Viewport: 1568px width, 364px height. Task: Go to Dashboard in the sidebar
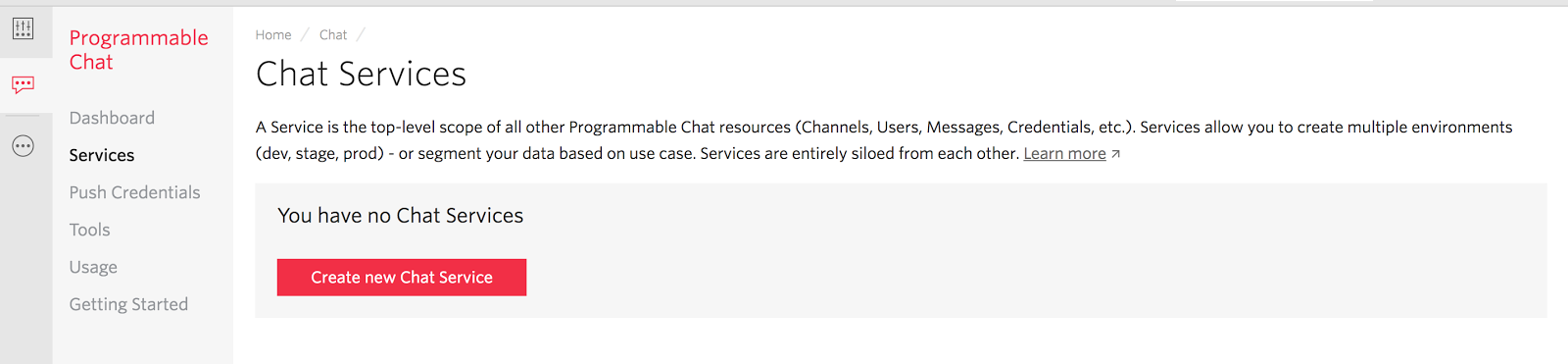click(112, 118)
